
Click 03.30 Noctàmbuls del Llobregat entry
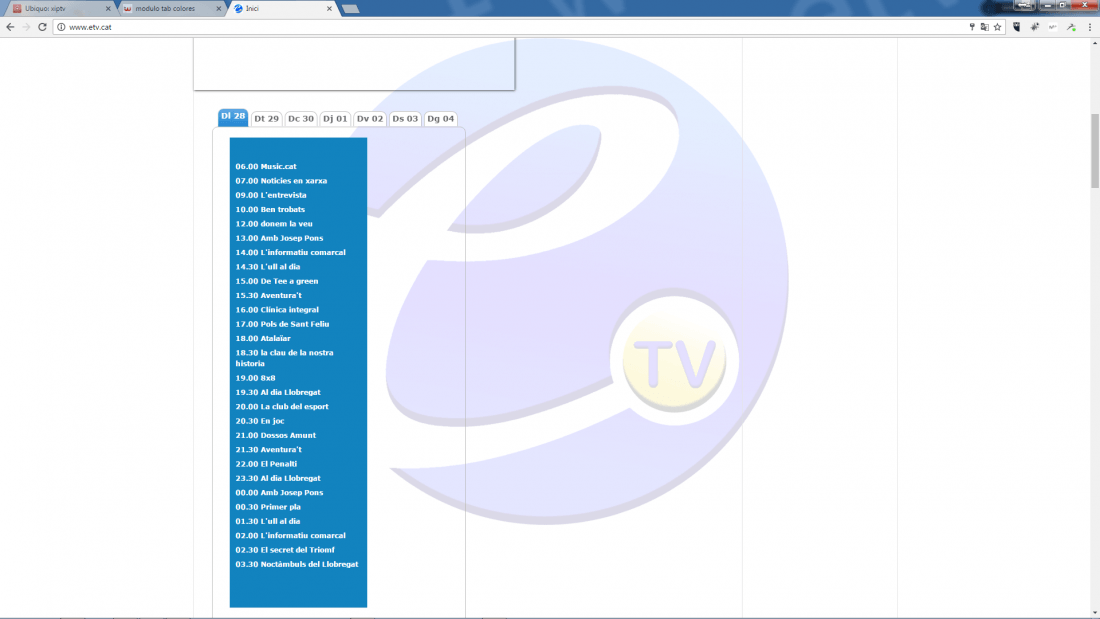click(297, 564)
